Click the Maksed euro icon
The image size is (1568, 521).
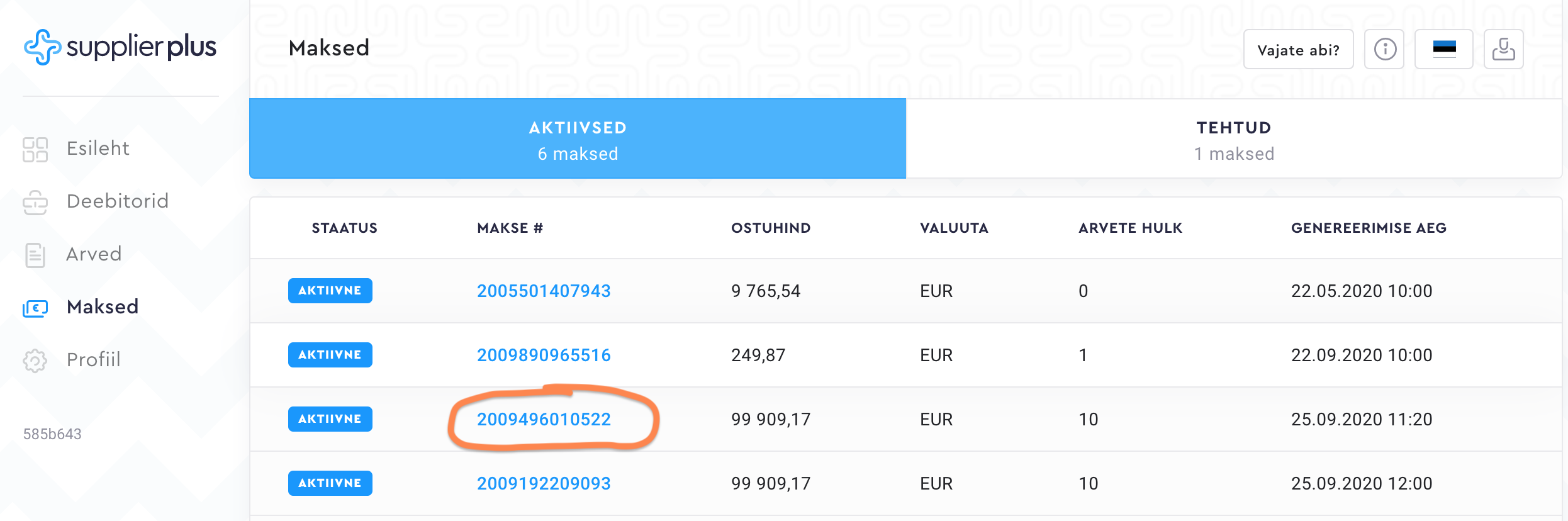35,308
